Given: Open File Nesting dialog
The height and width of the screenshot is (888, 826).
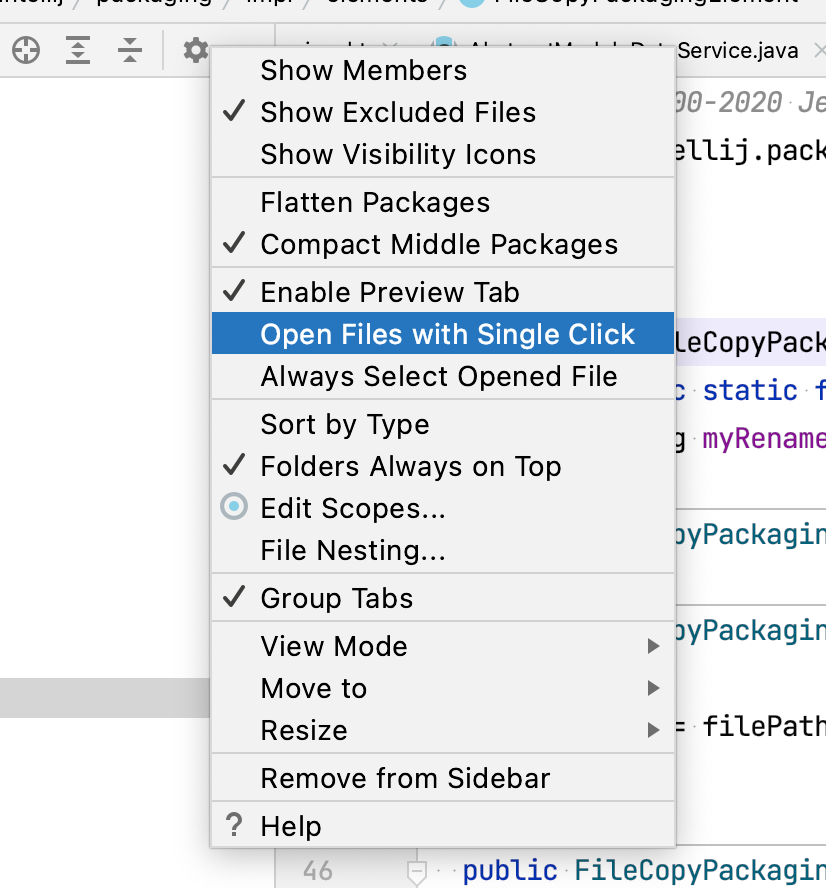Looking at the screenshot, I should 353,551.
